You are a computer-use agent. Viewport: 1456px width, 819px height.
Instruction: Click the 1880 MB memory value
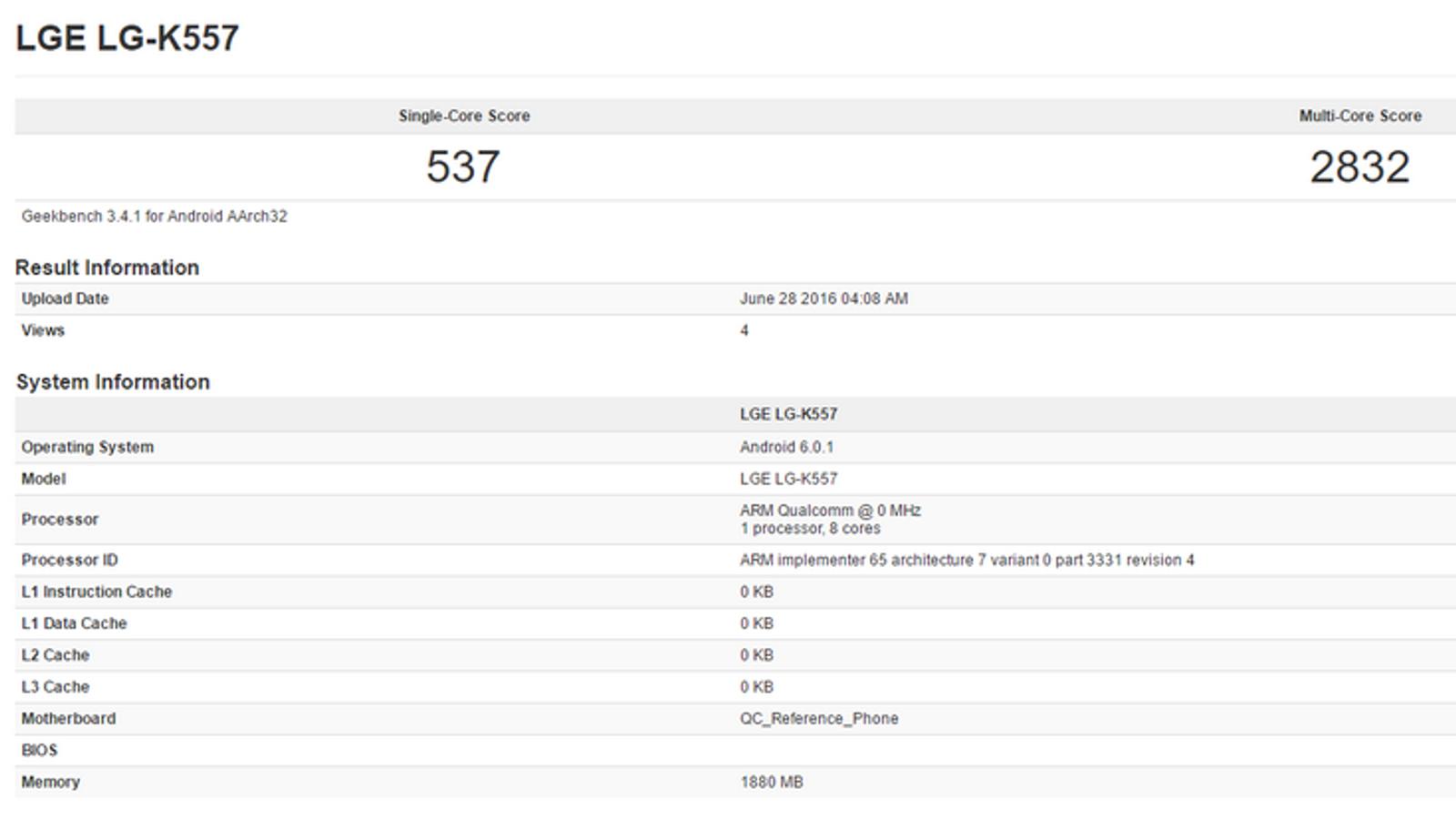click(x=771, y=783)
